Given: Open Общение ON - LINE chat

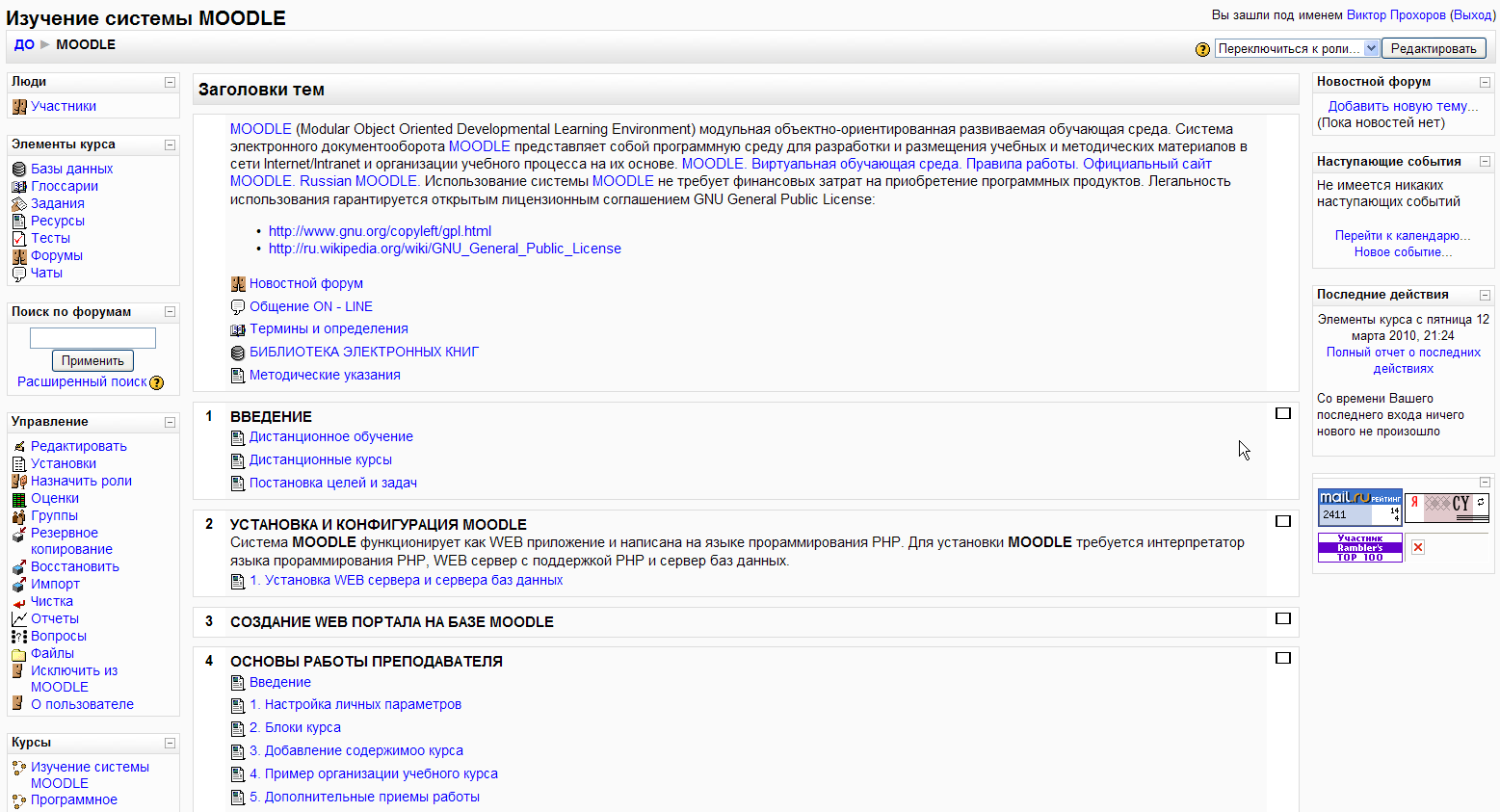Looking at the screenshot, I should (310, 306).
